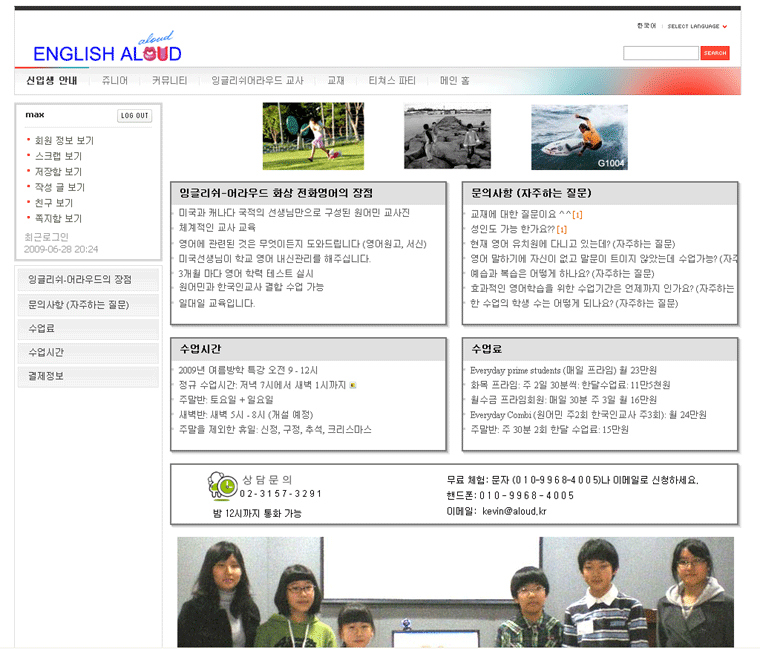This screenshot has width=760, height=649.
Task: Open 작성 글 보기 link
Action: pyautogui.click(x=60, y=187)
